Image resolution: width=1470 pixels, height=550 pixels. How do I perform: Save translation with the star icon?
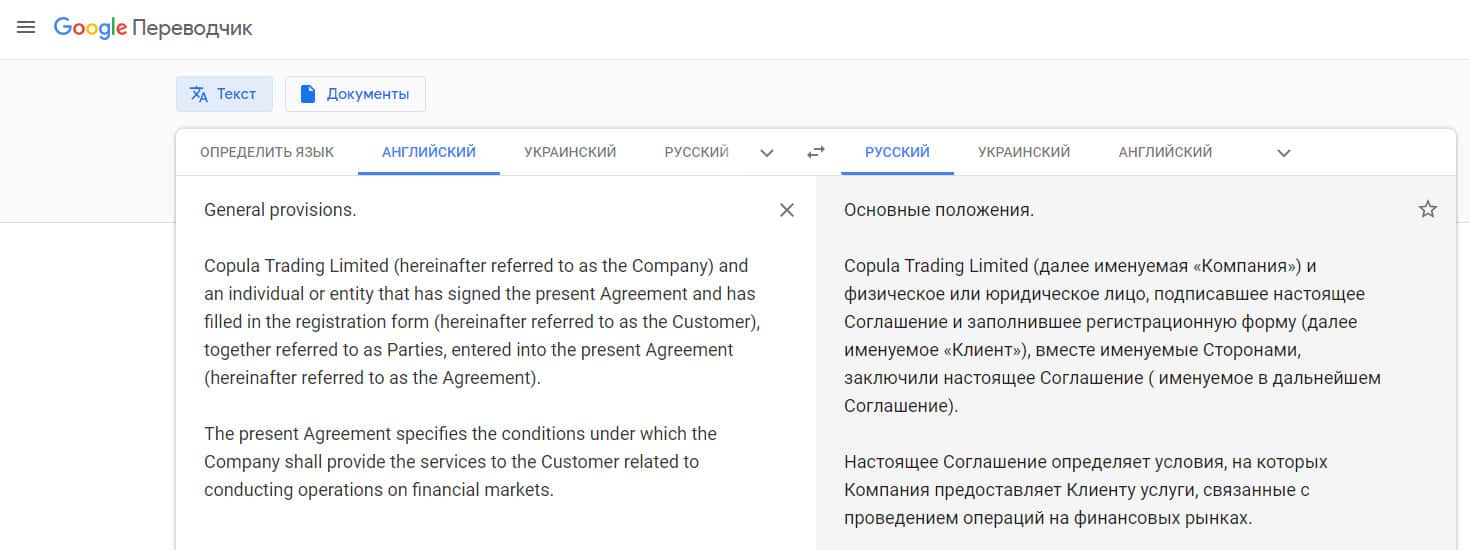click(x=1428, y=210)
